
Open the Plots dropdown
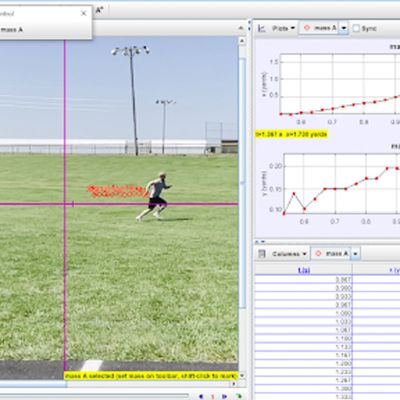click(x=284, y=28)
